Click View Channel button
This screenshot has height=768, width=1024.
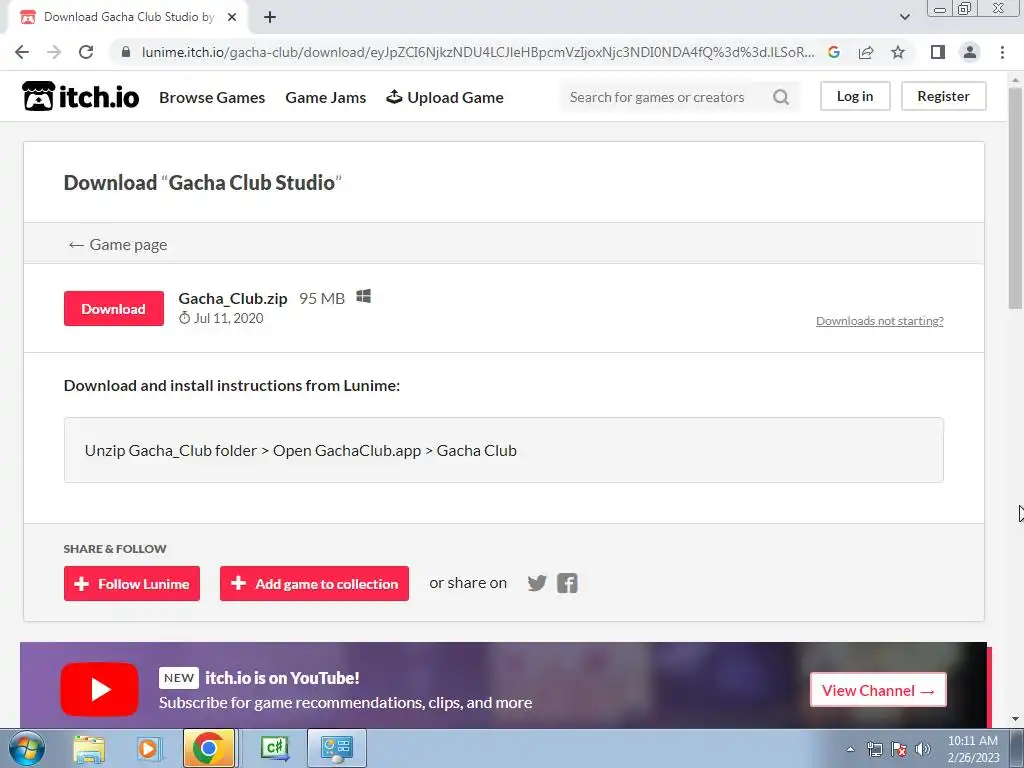point(878,690)
